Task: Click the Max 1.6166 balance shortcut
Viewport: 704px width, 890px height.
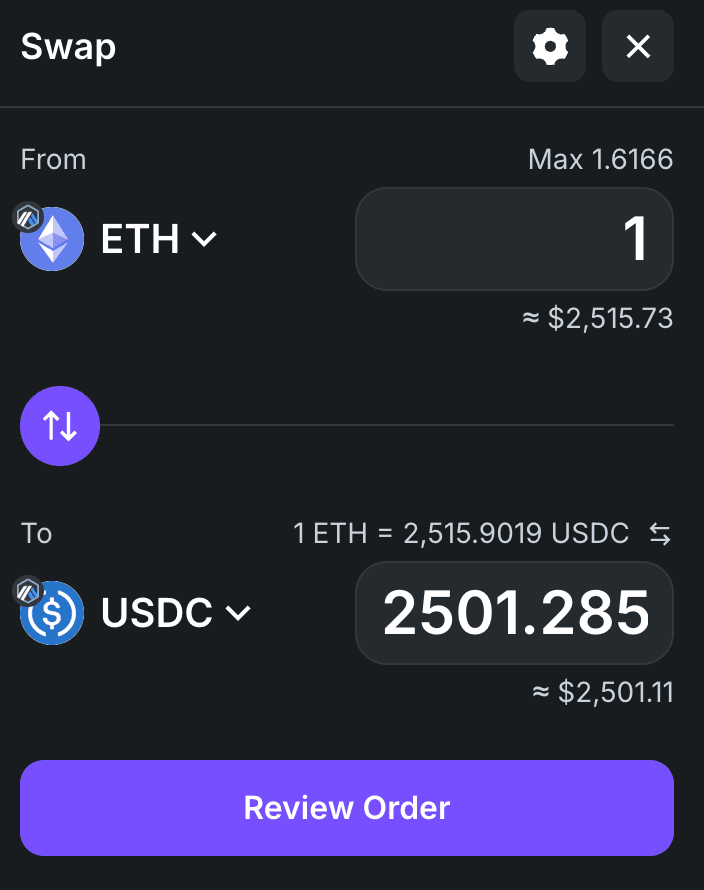Action: click(600, 159)
